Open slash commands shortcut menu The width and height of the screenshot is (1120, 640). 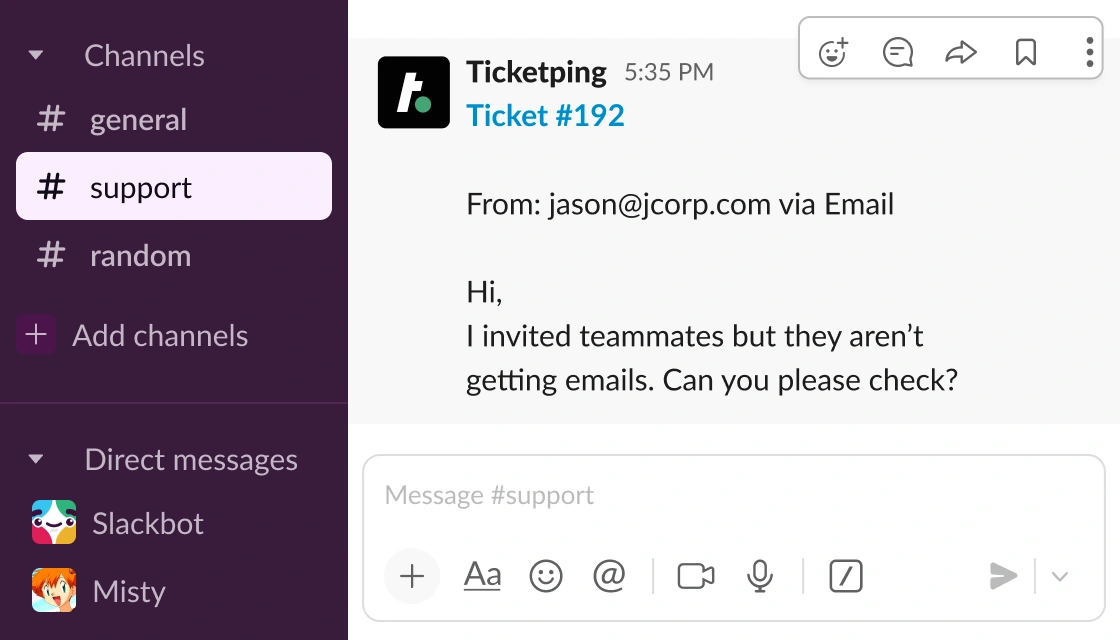tap(846, 577)
